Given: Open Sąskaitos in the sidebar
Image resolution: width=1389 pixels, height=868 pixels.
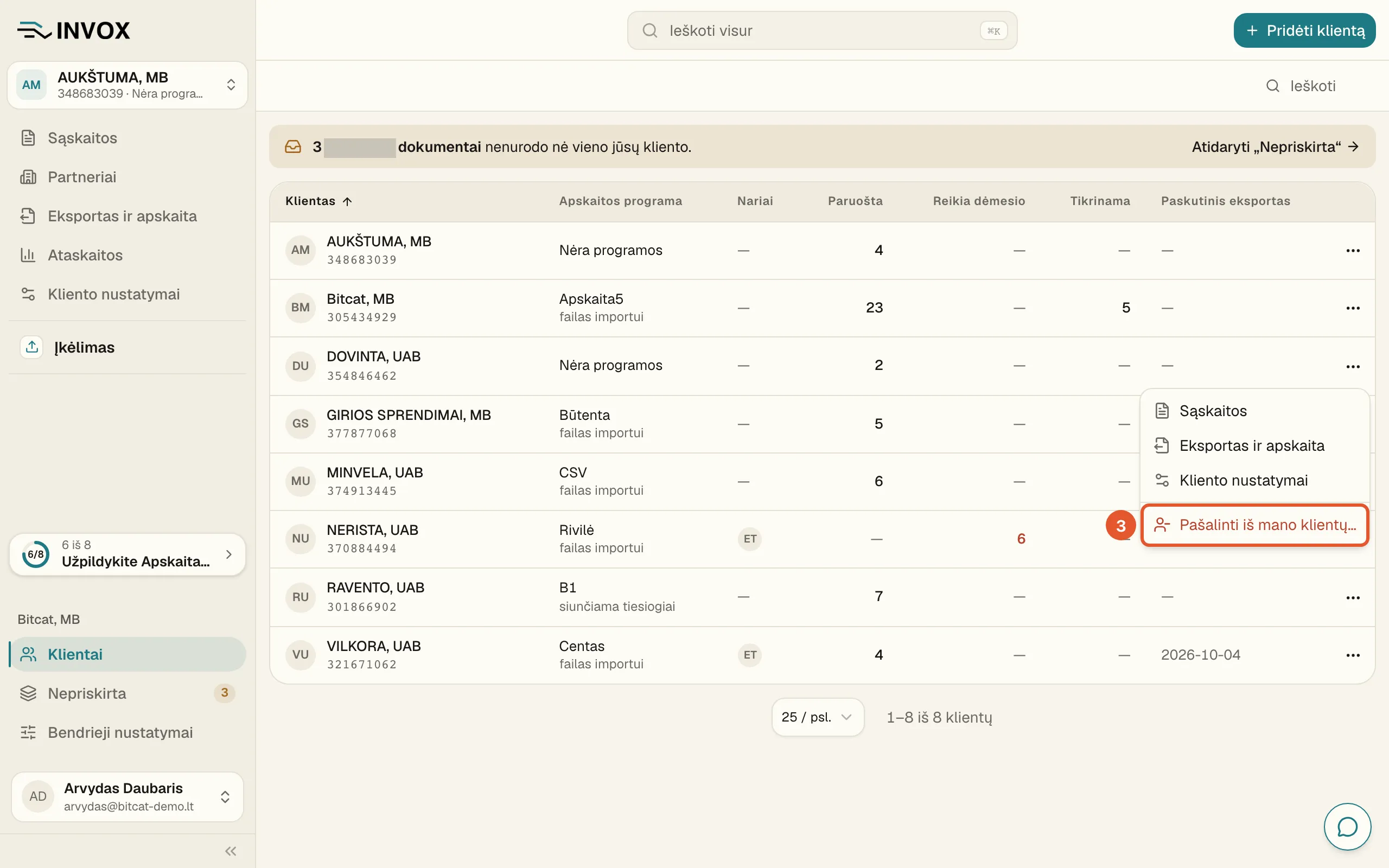Looking at the screenshot, I should [x=128, y=138].
